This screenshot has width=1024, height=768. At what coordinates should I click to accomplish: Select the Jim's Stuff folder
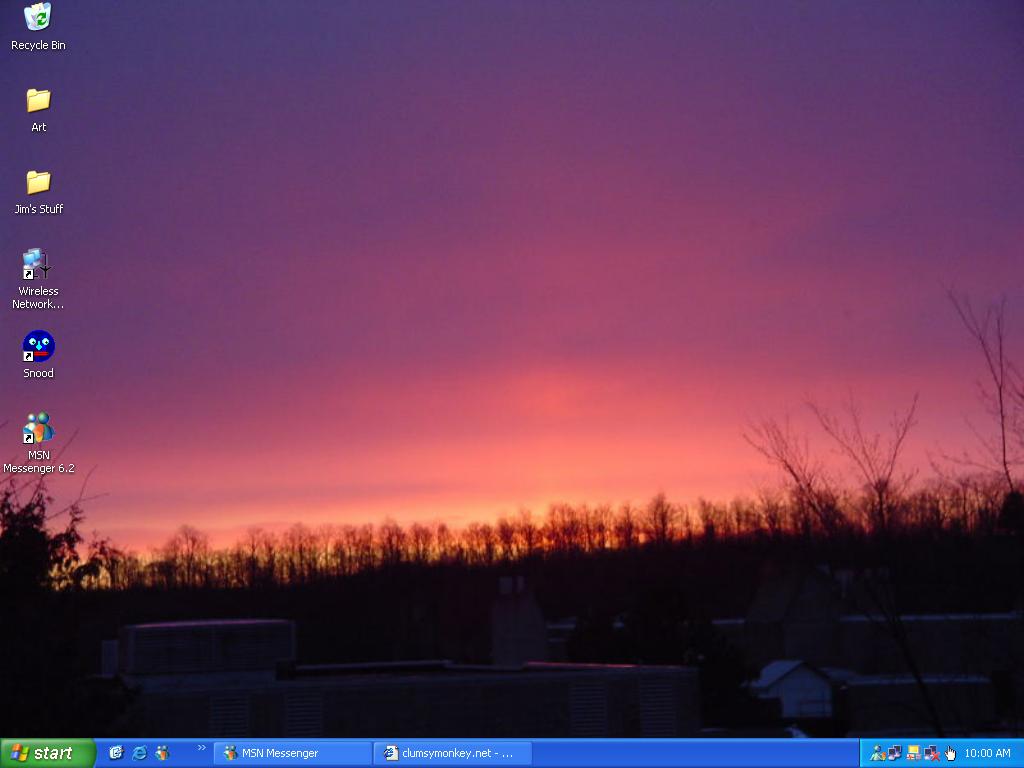(38, 182)
